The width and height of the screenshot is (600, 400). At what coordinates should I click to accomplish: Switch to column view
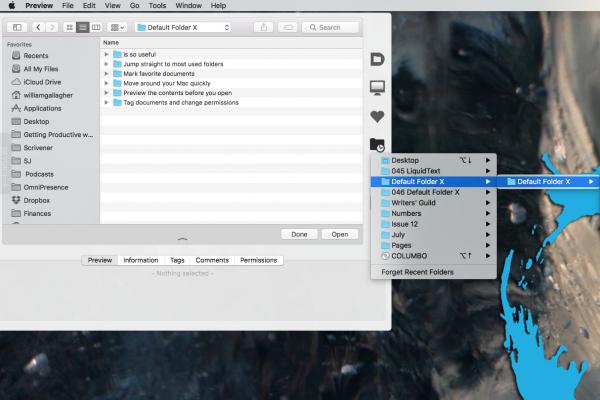tap(96, 27)
